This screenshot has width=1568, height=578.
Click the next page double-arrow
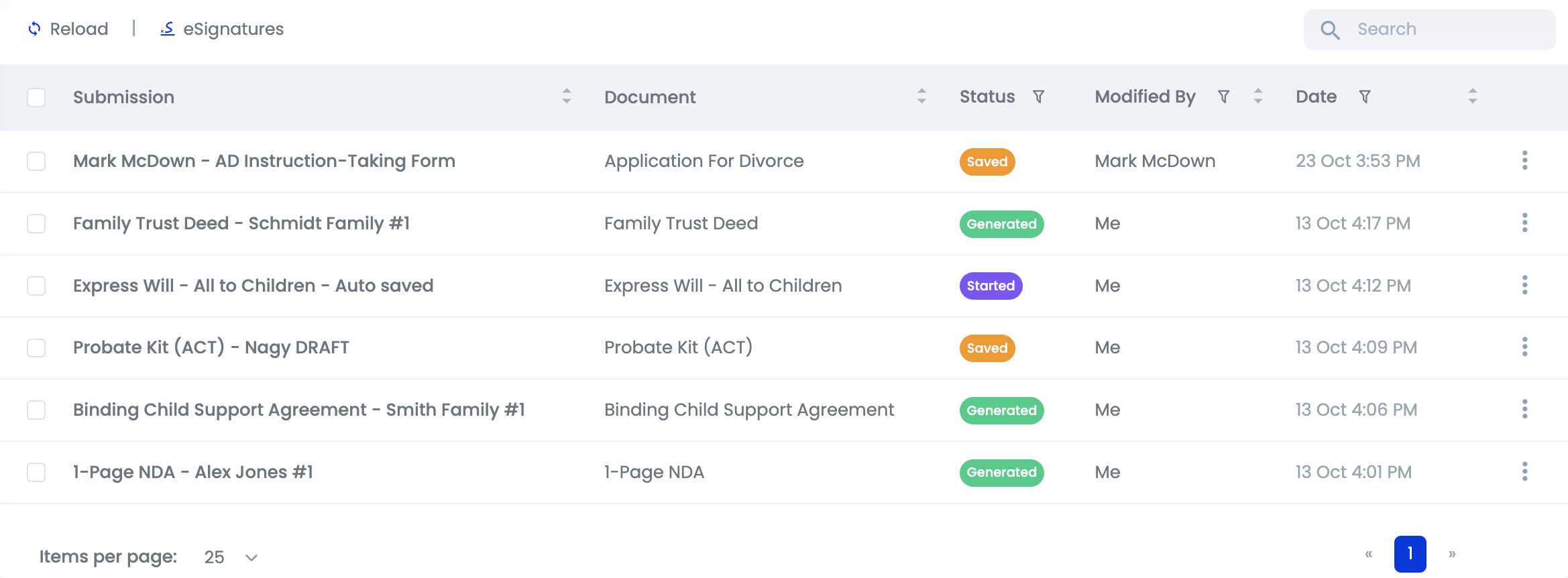tap(1452, 554)
